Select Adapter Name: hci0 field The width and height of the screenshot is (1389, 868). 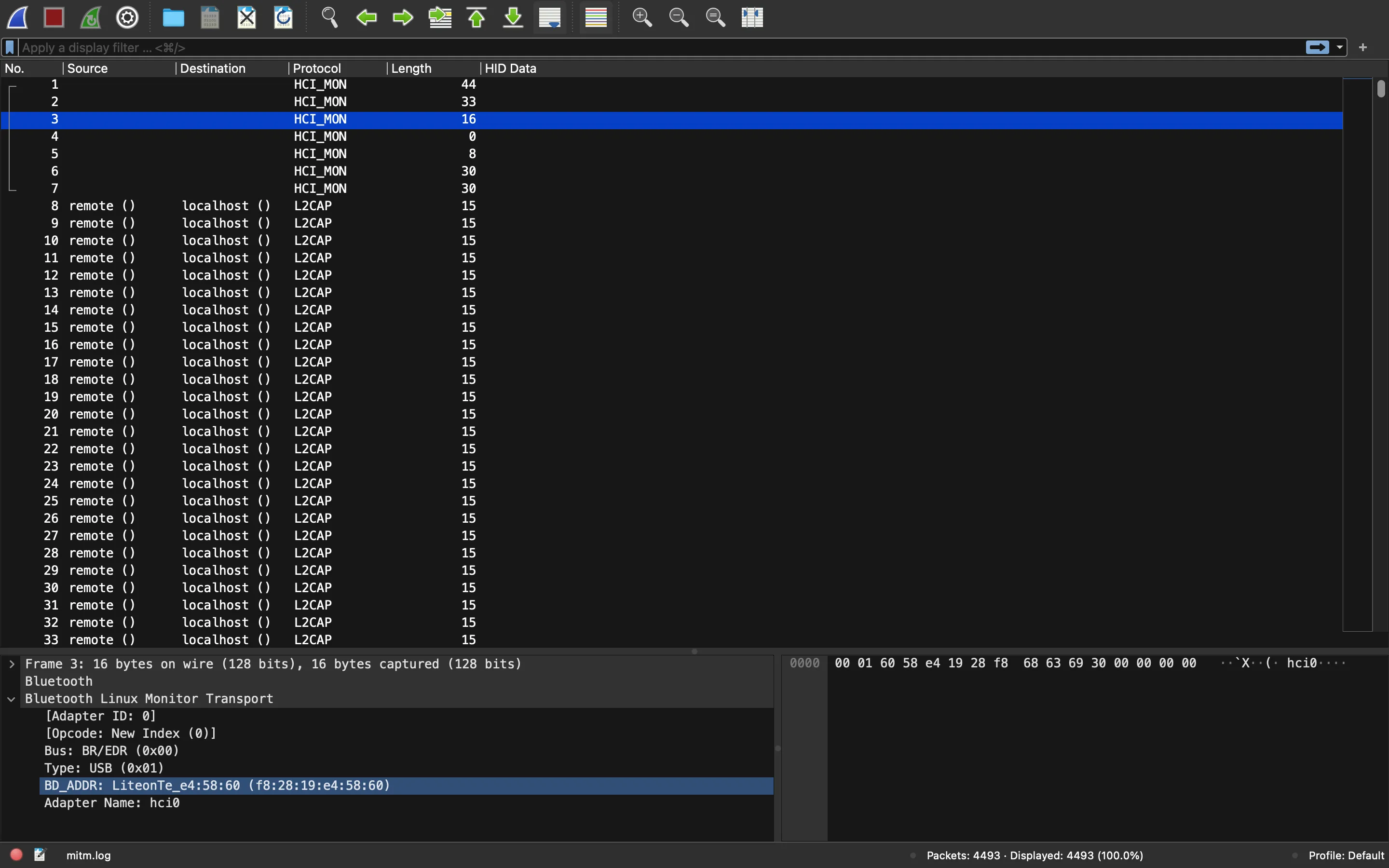[112, 803]
